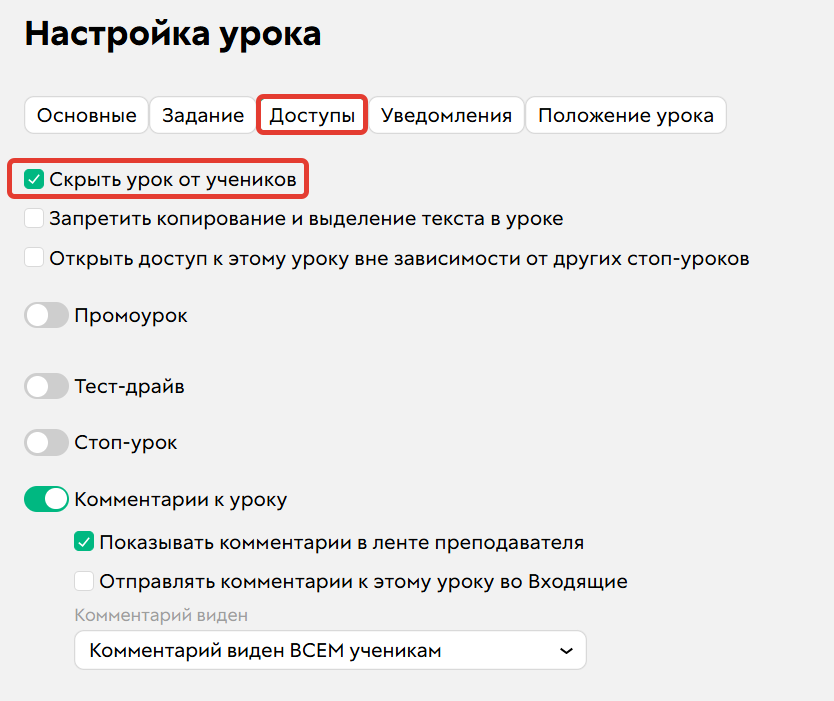Image resolution: width=834 pixels, height=701 pixels.
Task: Uncheck Скрыть урок от учеников checkbox
Action: pos(34,179)
